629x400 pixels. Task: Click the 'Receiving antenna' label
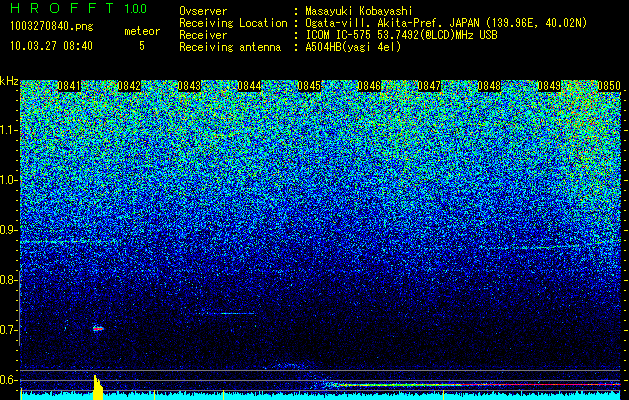point(230,47)
